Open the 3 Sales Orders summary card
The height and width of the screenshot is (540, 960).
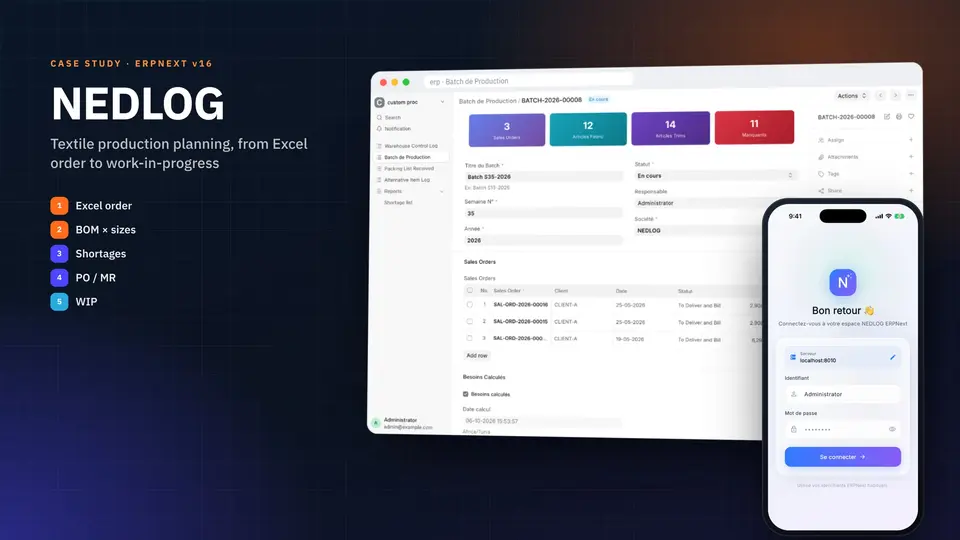(x=506, y=130)
